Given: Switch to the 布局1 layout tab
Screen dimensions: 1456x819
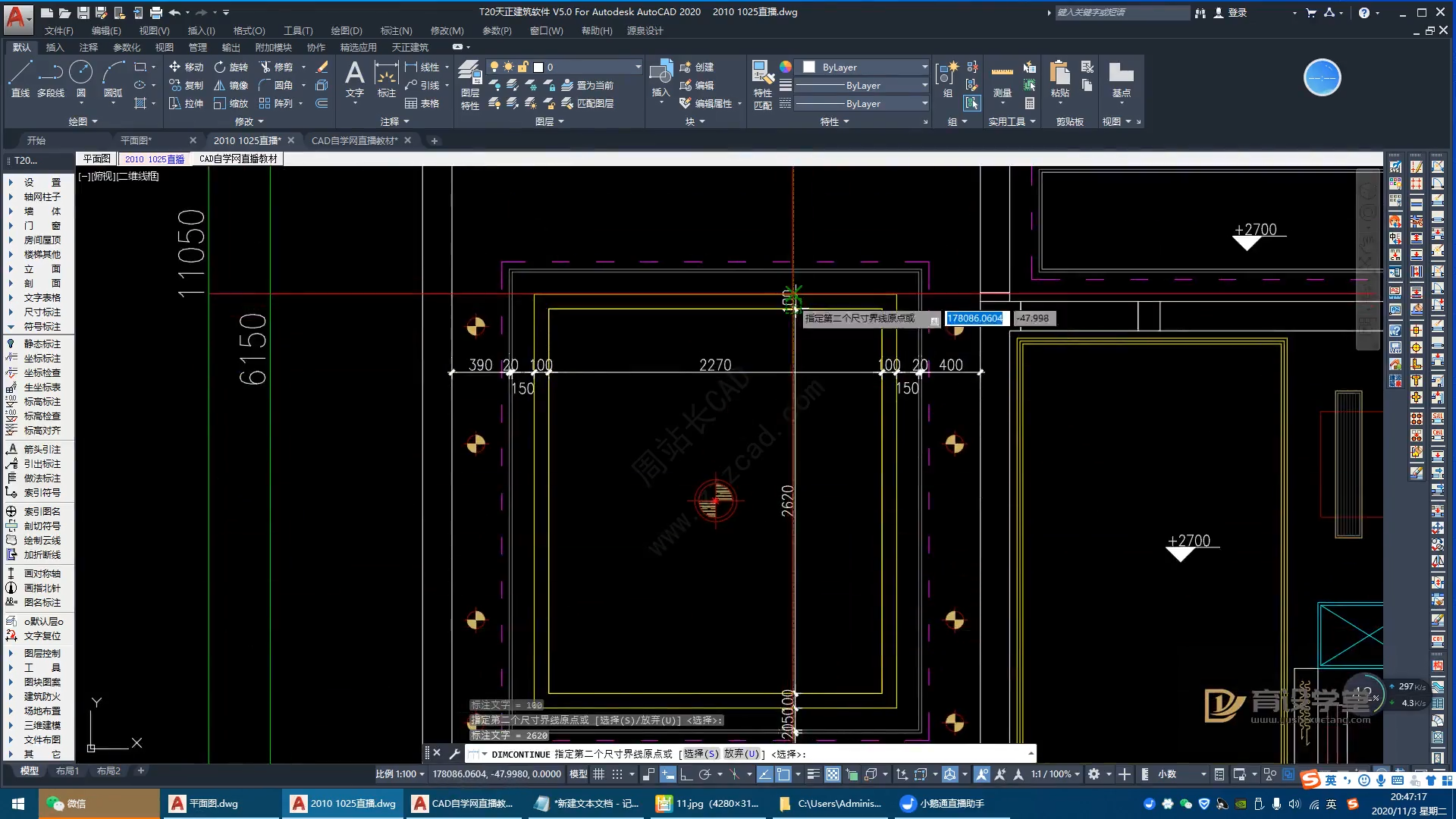Looking at the screenshot, I should pyautogui.click(x=67, y=770).
